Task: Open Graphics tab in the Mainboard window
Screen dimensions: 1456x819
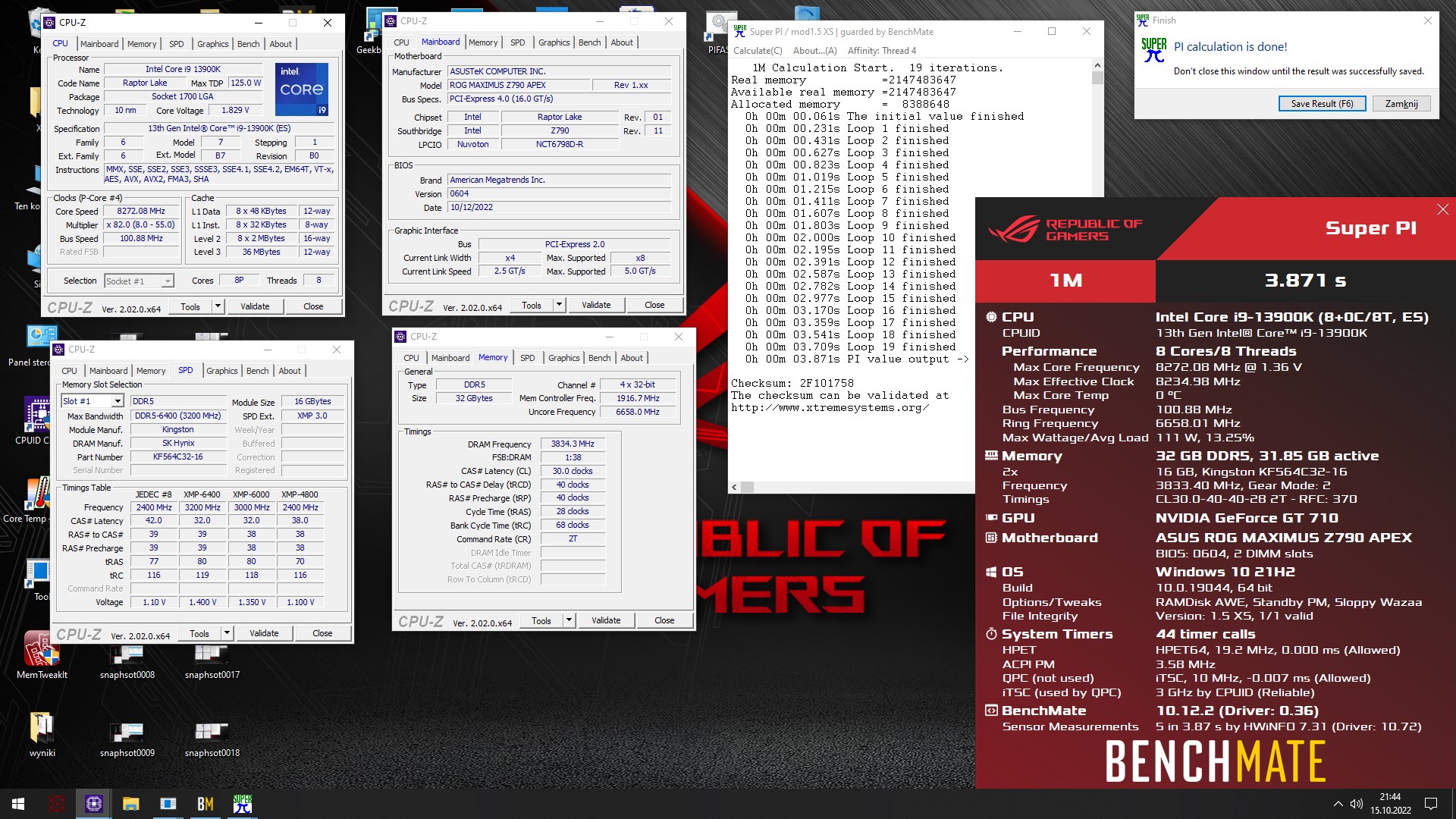Action: 554,42
